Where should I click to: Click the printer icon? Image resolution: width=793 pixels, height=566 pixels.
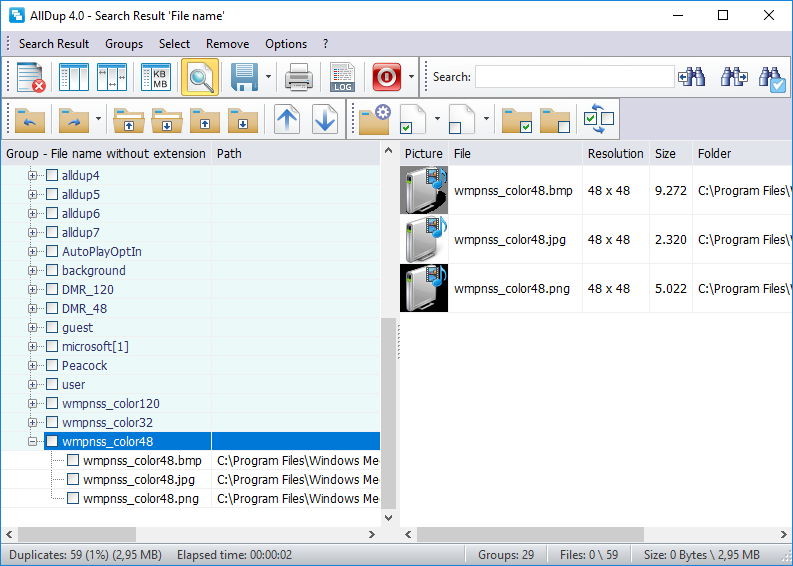(x=299, y=77)
